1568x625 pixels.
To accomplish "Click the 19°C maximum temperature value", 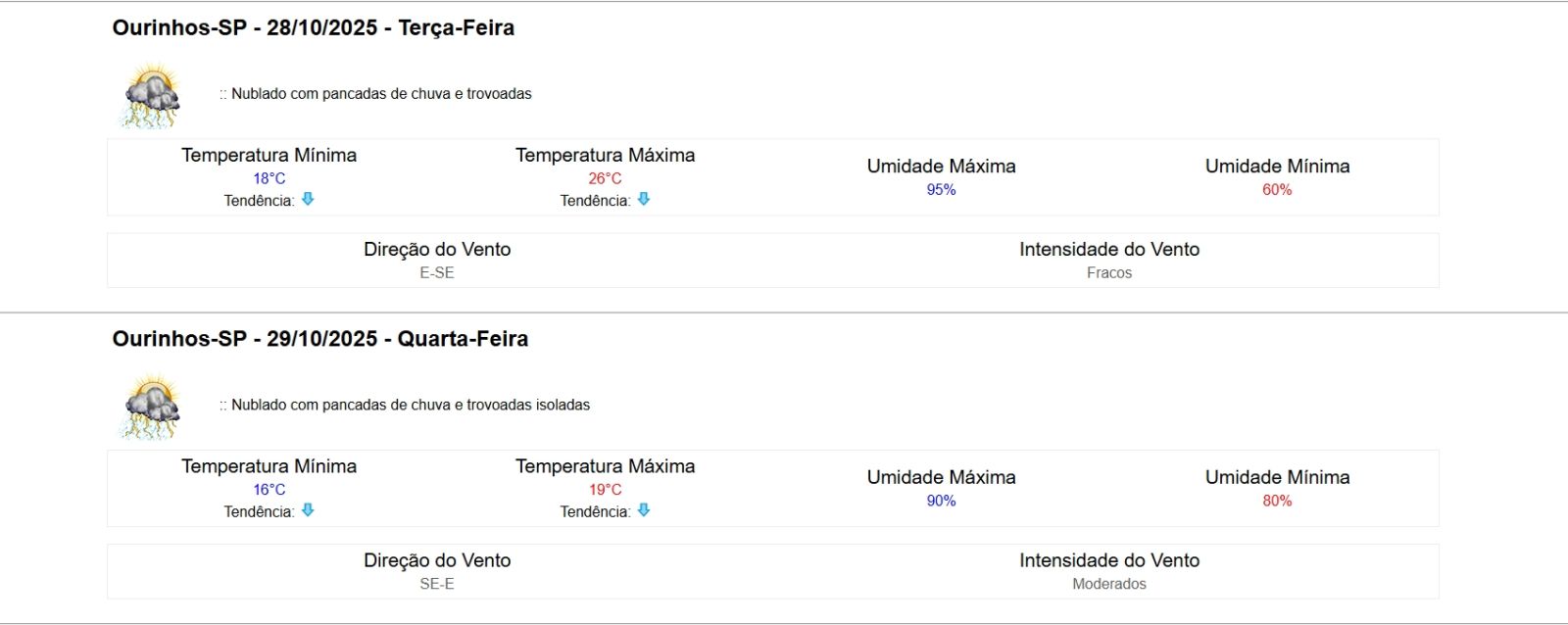I will [x=605, y=490].
